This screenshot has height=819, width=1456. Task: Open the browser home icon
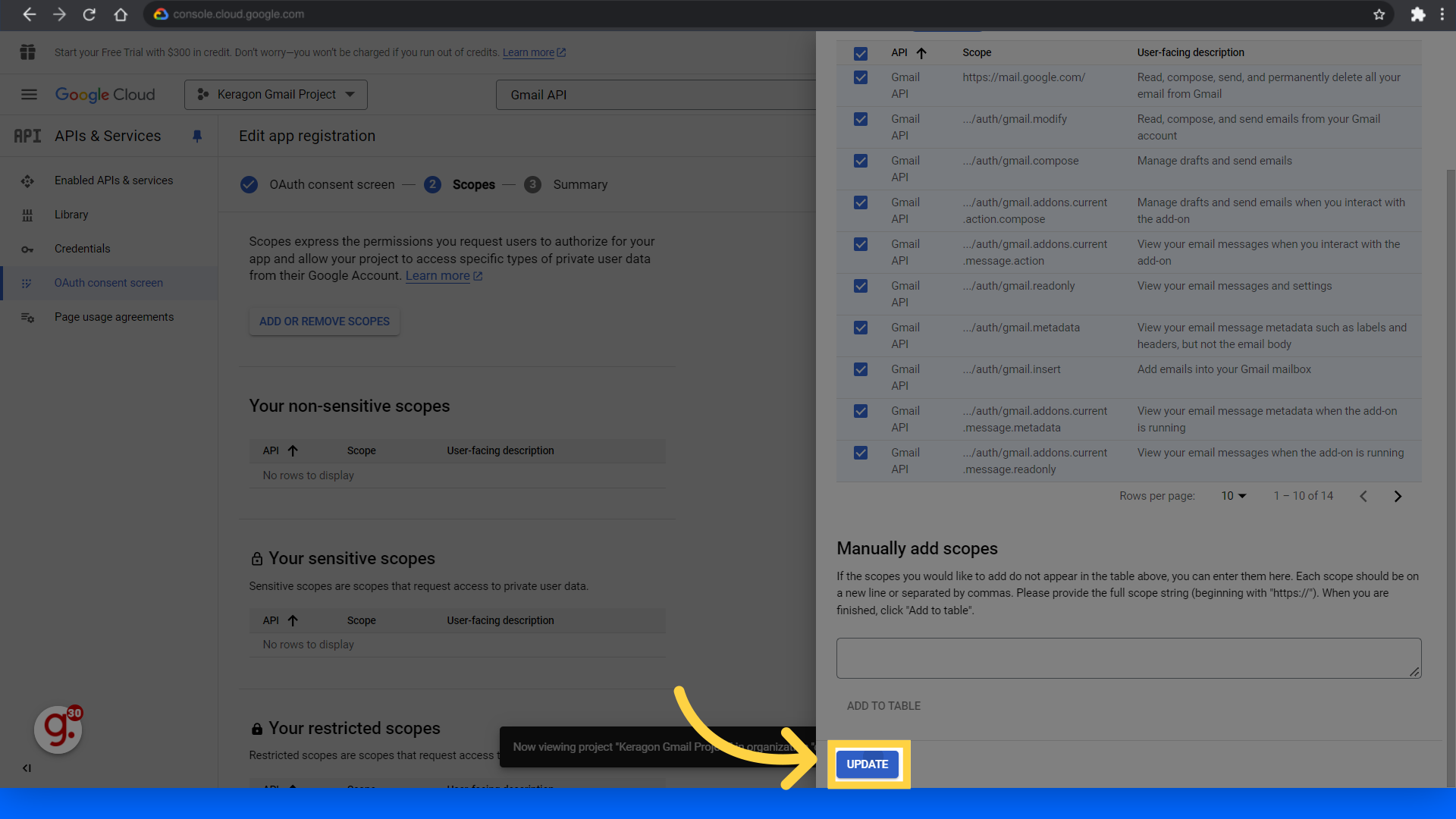tap(121, 14)
